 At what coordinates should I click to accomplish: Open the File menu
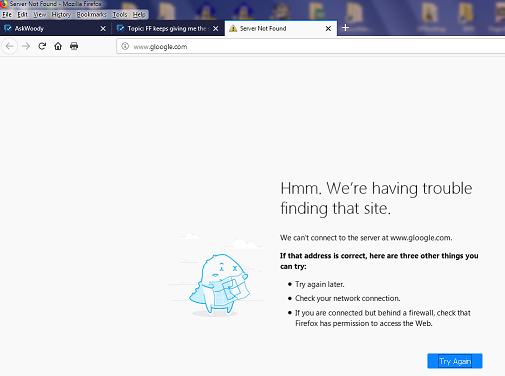pos(7,15)
